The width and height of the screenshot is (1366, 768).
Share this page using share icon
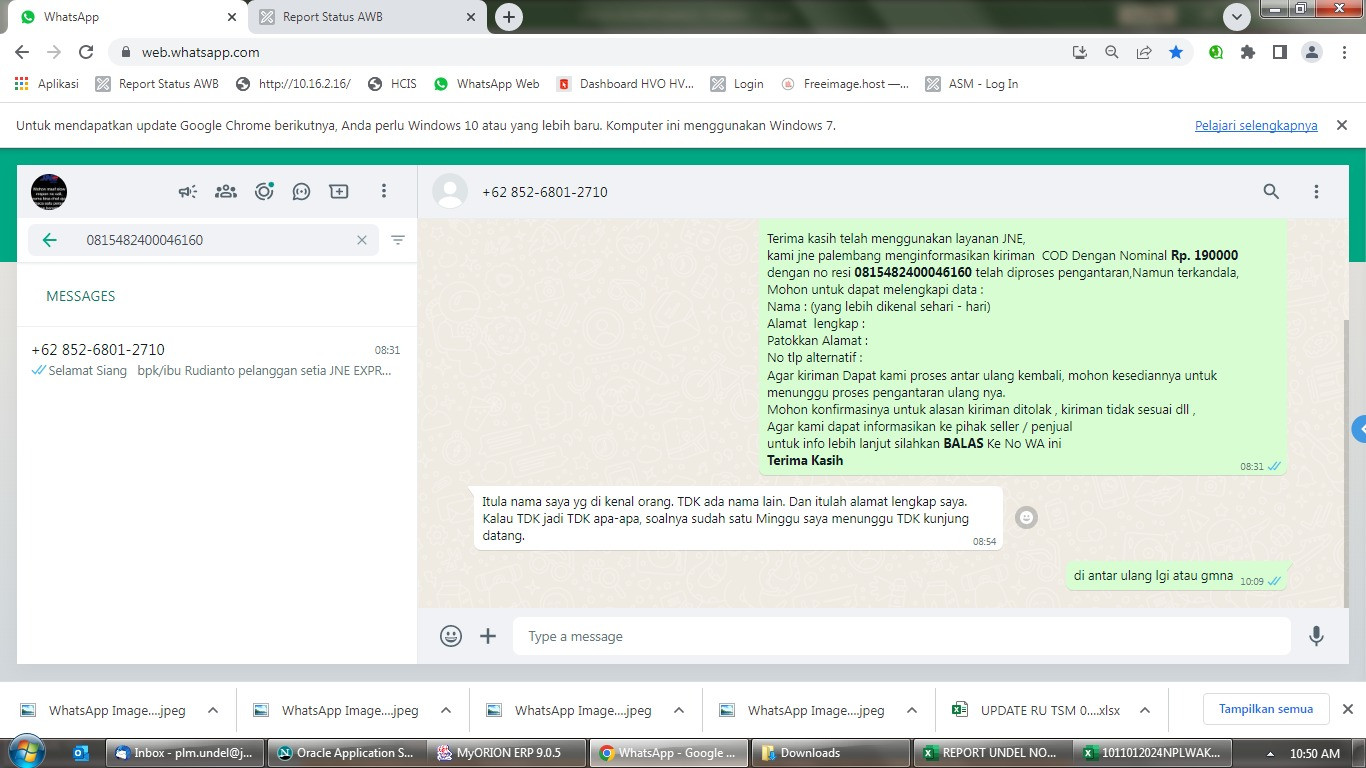click(1144, 52)
